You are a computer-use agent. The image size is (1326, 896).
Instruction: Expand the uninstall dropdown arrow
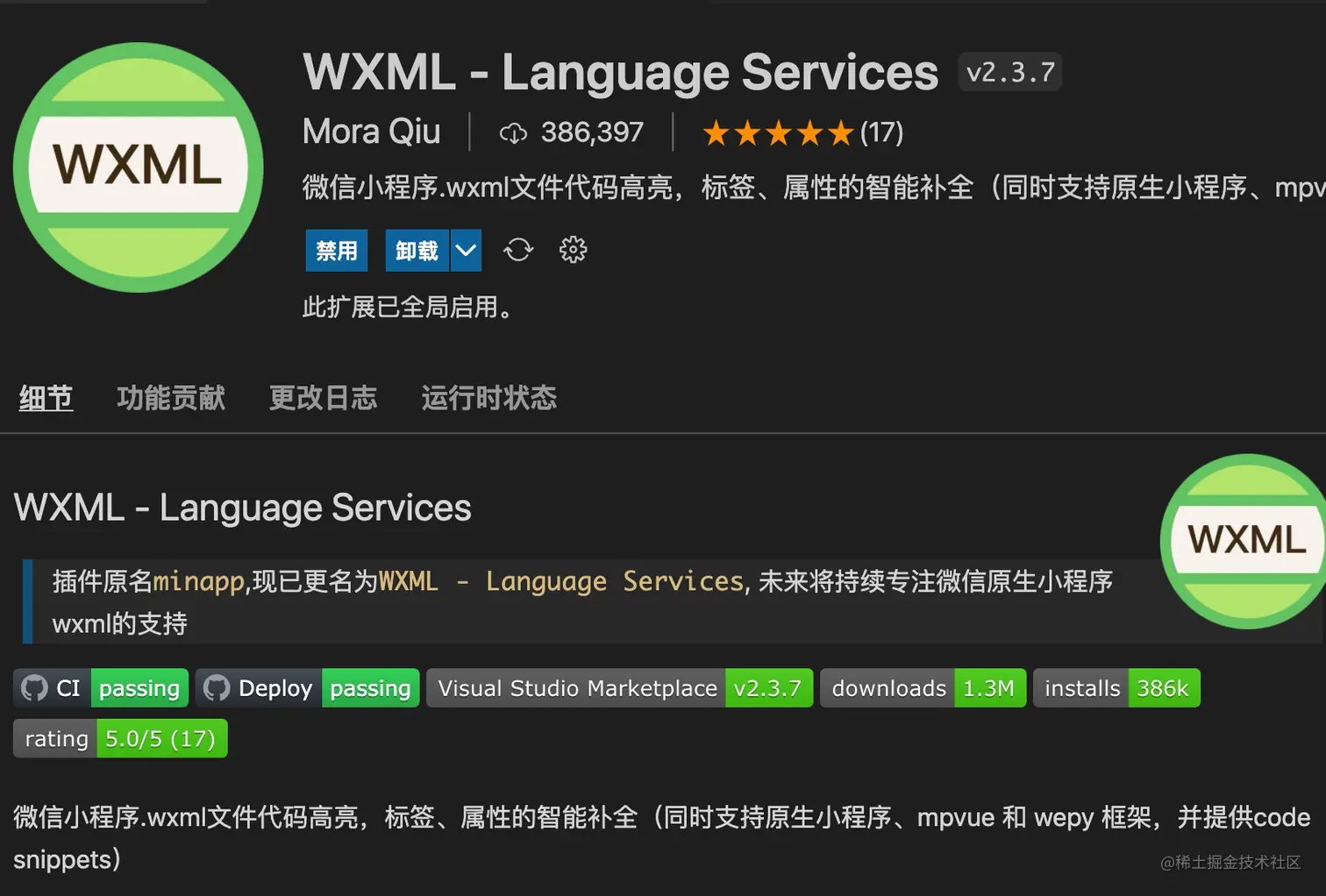(466, 251)
